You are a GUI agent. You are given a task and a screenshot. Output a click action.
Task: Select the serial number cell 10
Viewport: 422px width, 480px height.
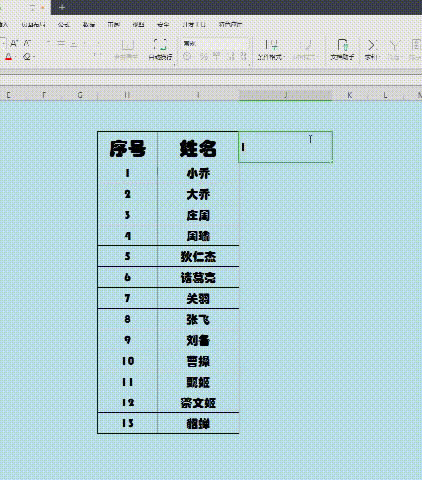[127, 361]
